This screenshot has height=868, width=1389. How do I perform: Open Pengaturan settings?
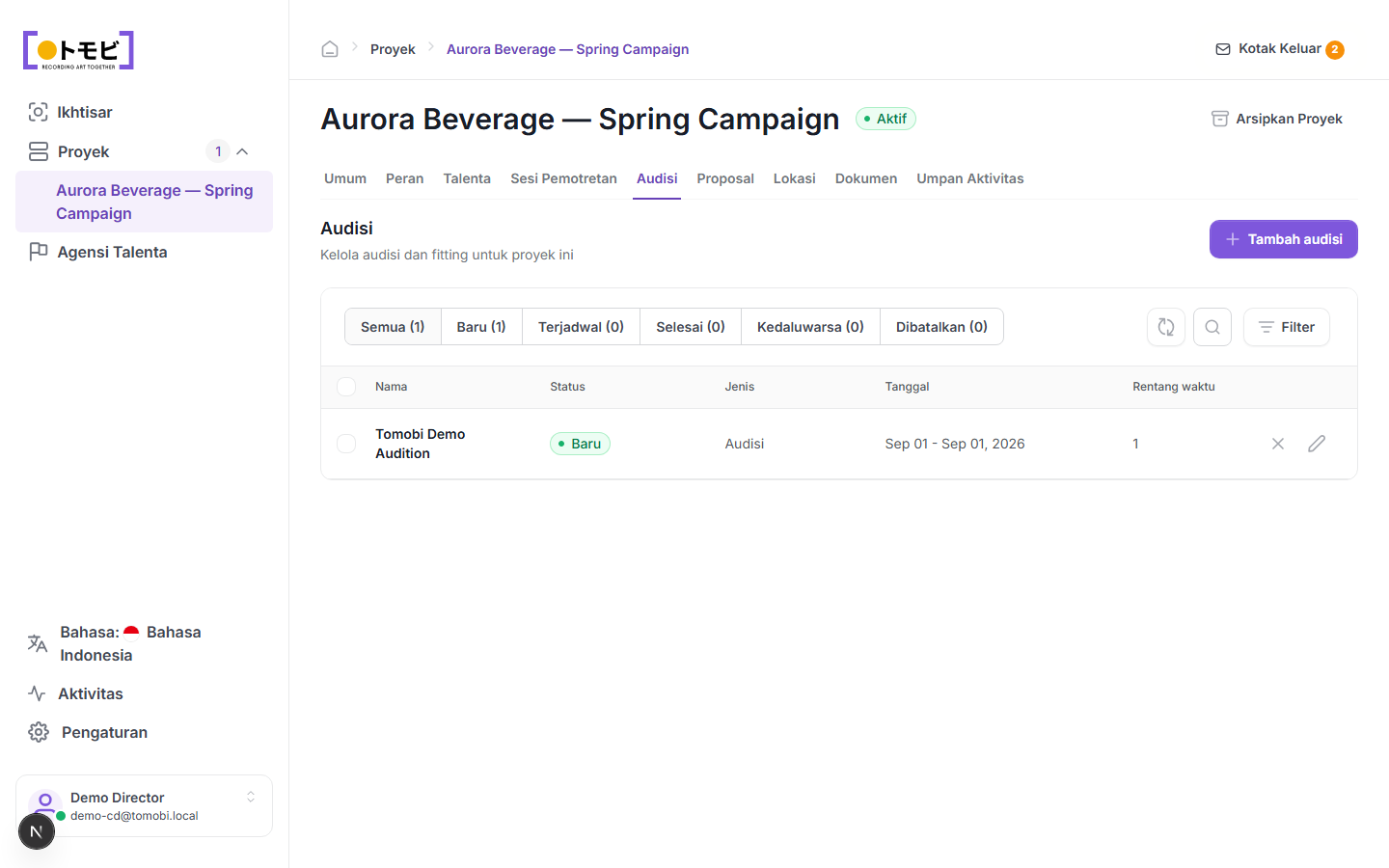click(144, 732)
